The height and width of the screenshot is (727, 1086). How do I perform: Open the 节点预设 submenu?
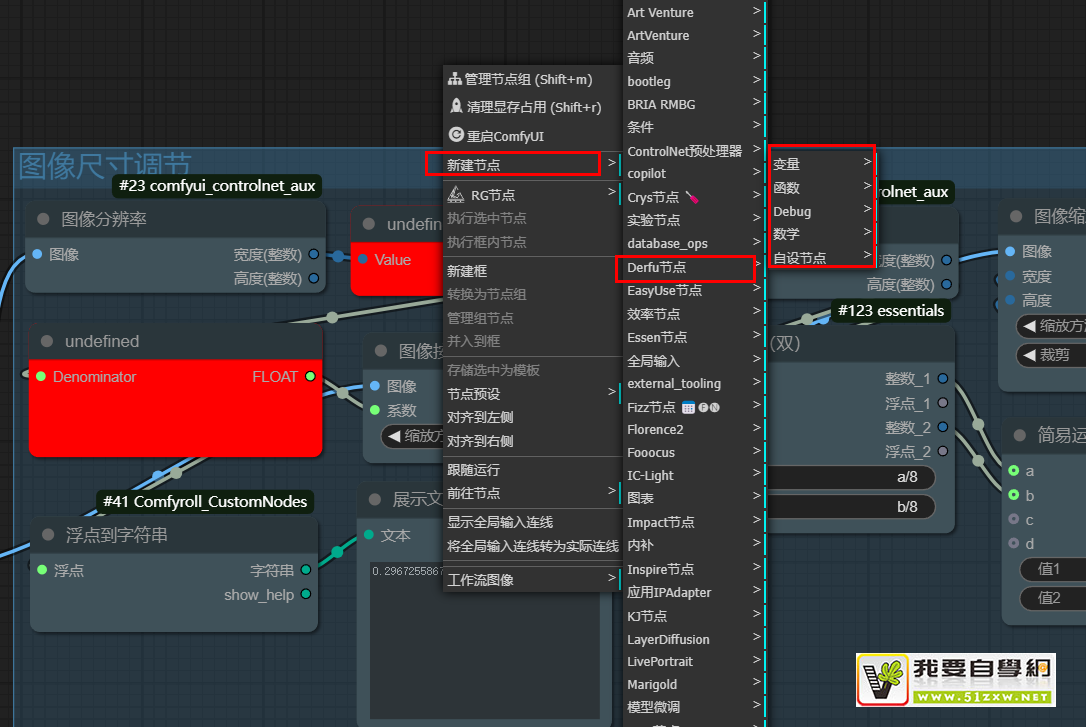[530, 394]
